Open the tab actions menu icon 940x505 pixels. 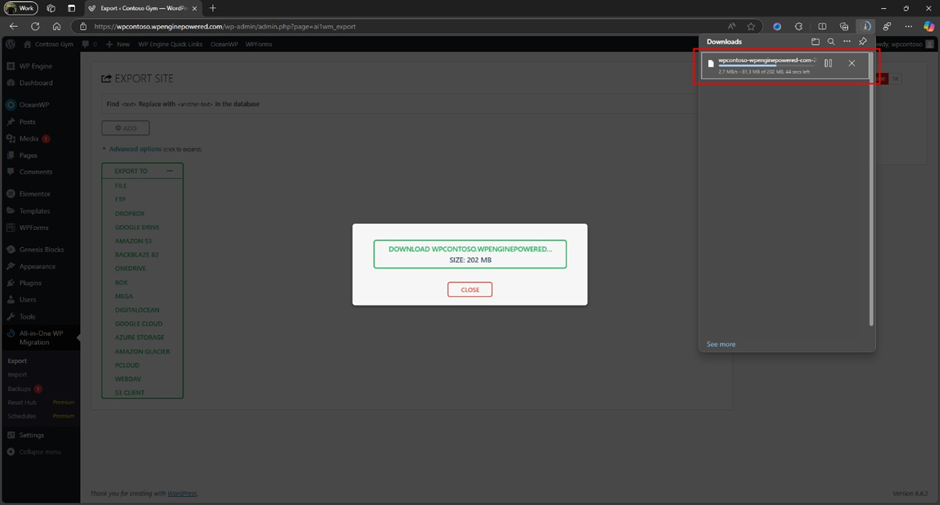tap(71, 8)
